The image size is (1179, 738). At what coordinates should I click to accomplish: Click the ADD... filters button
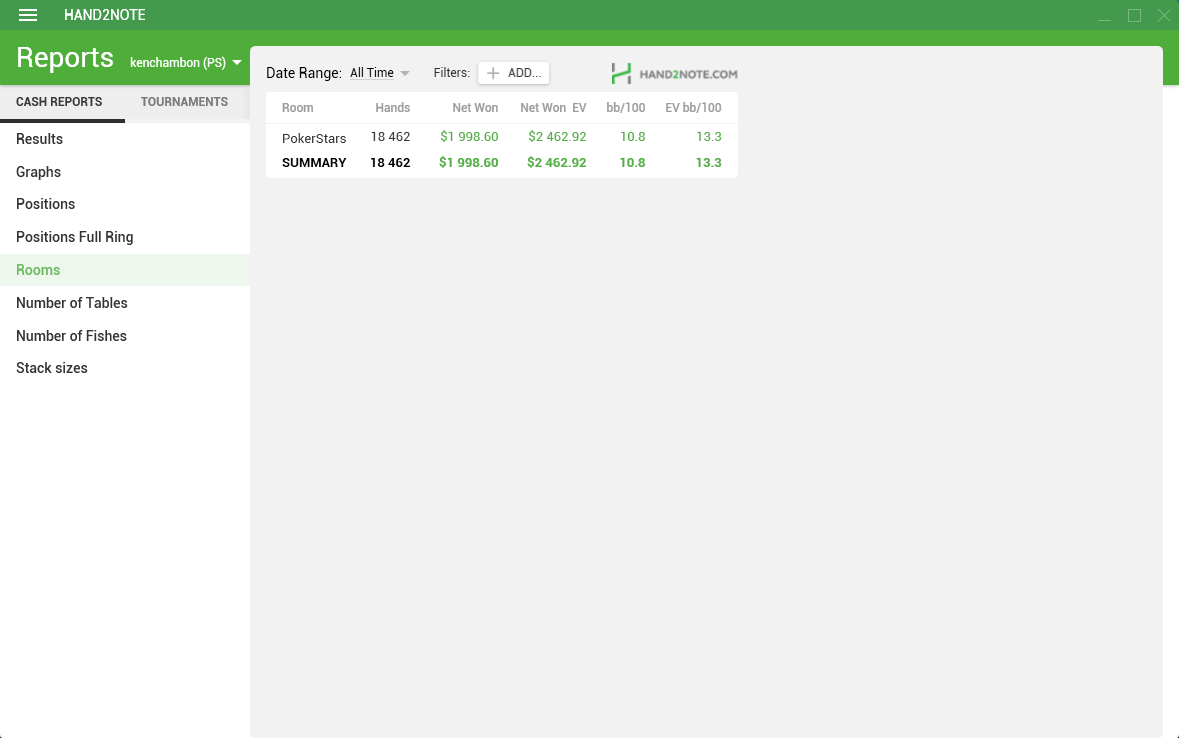tap(514, 73)
